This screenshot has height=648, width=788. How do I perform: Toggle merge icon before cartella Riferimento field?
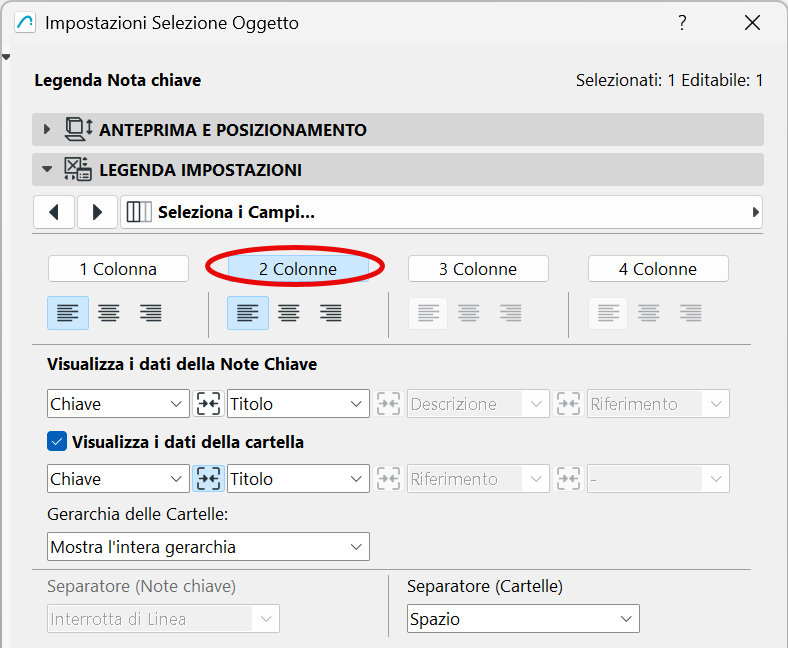[388, 479]
